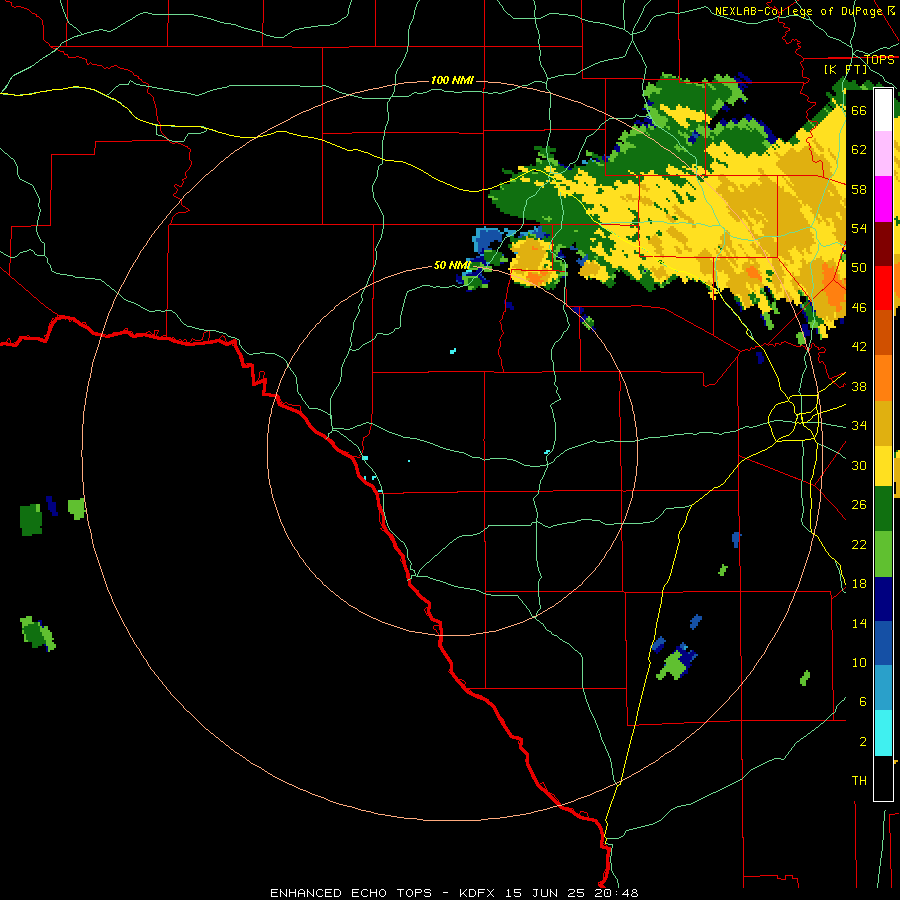
Task: Click the yellow legend swatch
Action: point(883,465)
